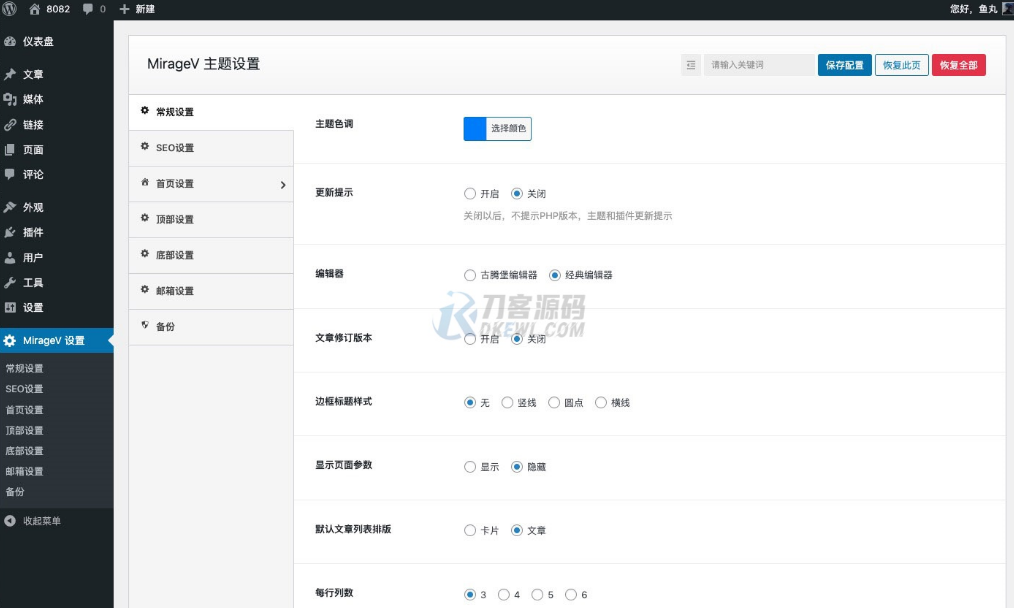Enable 文章修订版本 with 开启 radio
The height and width of the screenshot is (608, 1014).
[470, 339]
